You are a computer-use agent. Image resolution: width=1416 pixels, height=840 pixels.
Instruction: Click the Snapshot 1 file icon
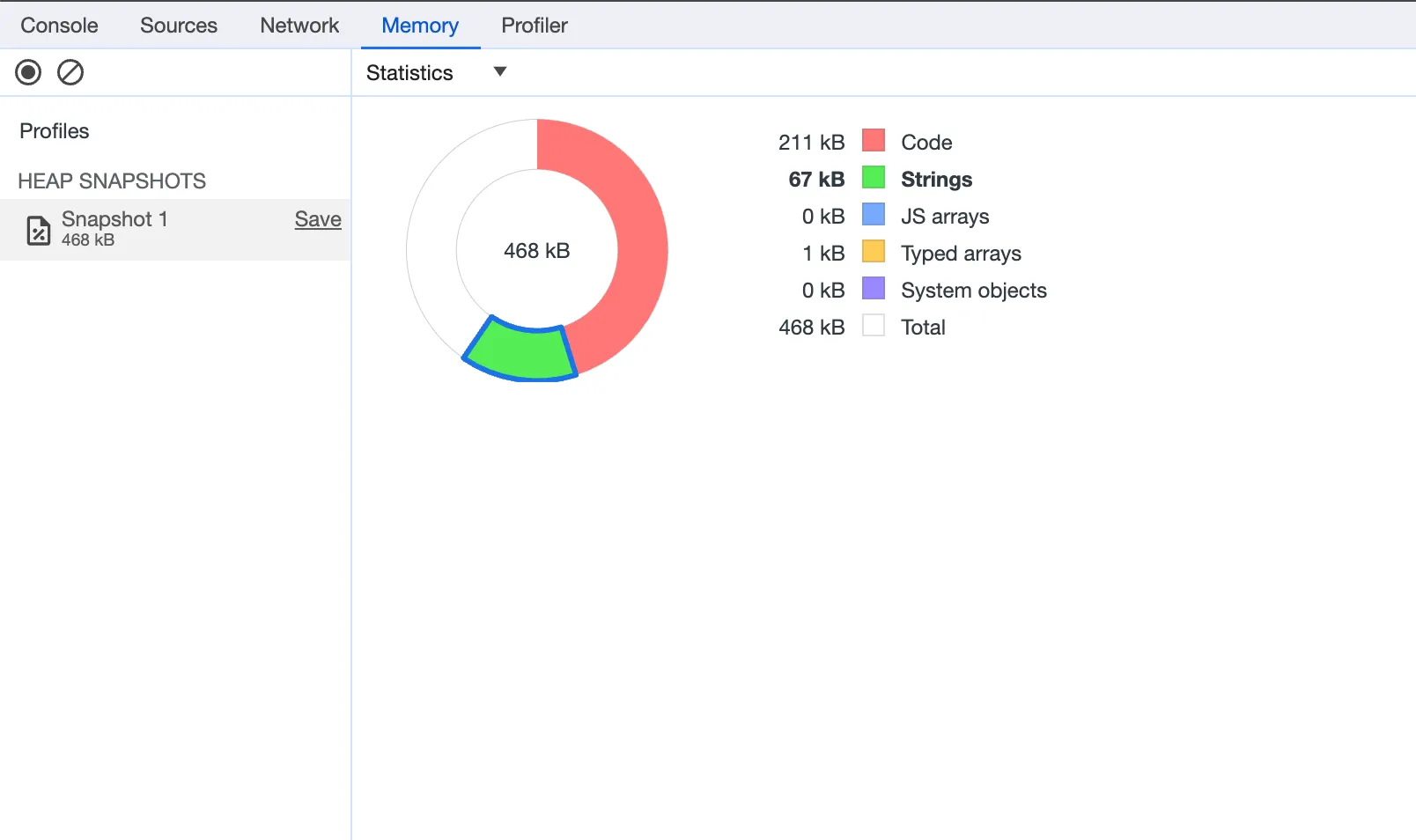[x=39, y=229]
